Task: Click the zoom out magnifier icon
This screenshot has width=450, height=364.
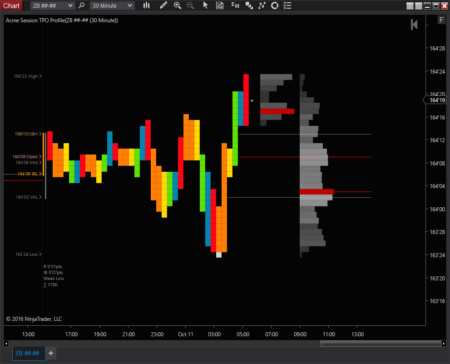Action: point(190,5)
